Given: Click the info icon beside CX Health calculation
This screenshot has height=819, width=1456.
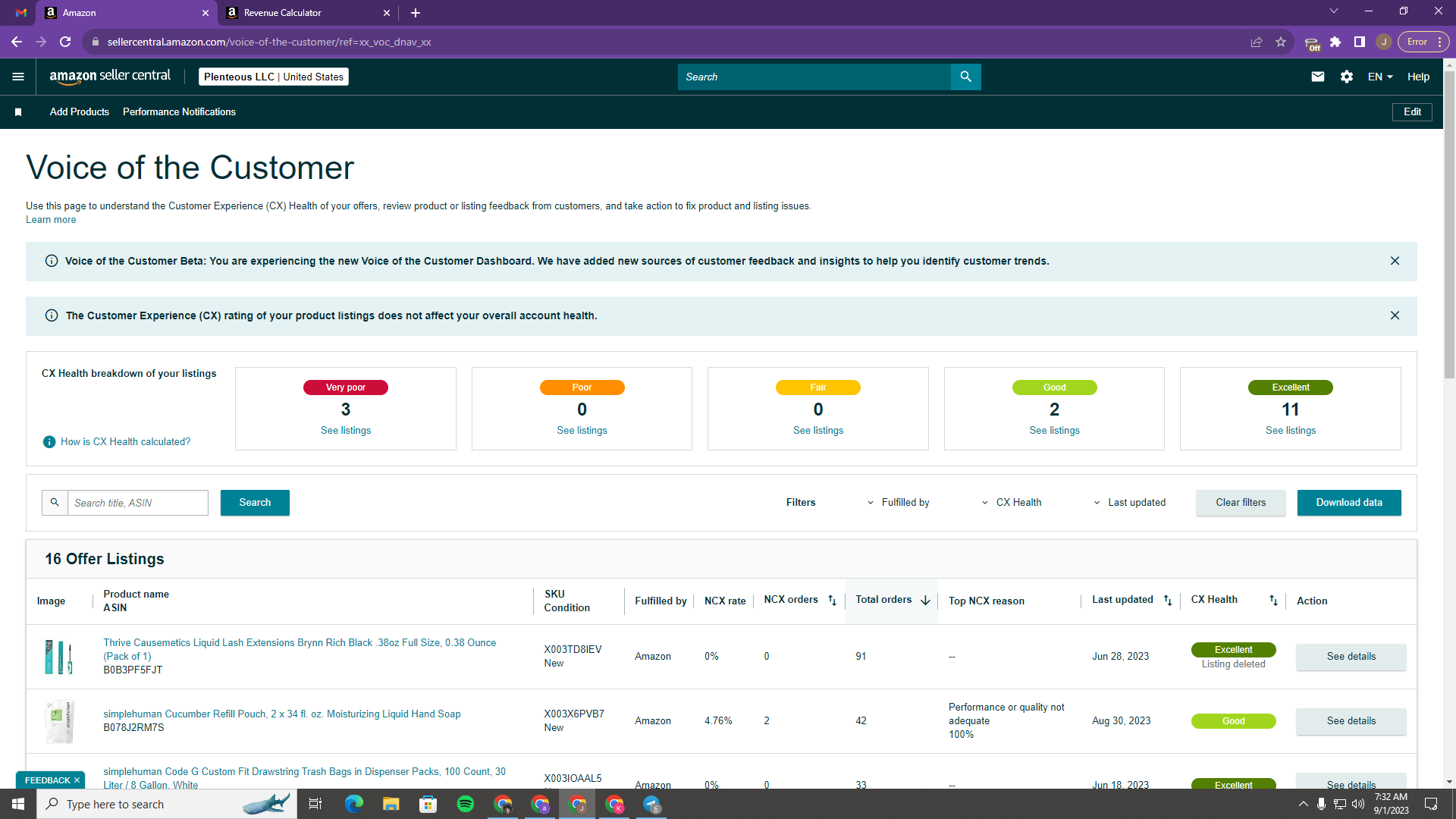Looking at the screenshot, I should click(49, 442).
